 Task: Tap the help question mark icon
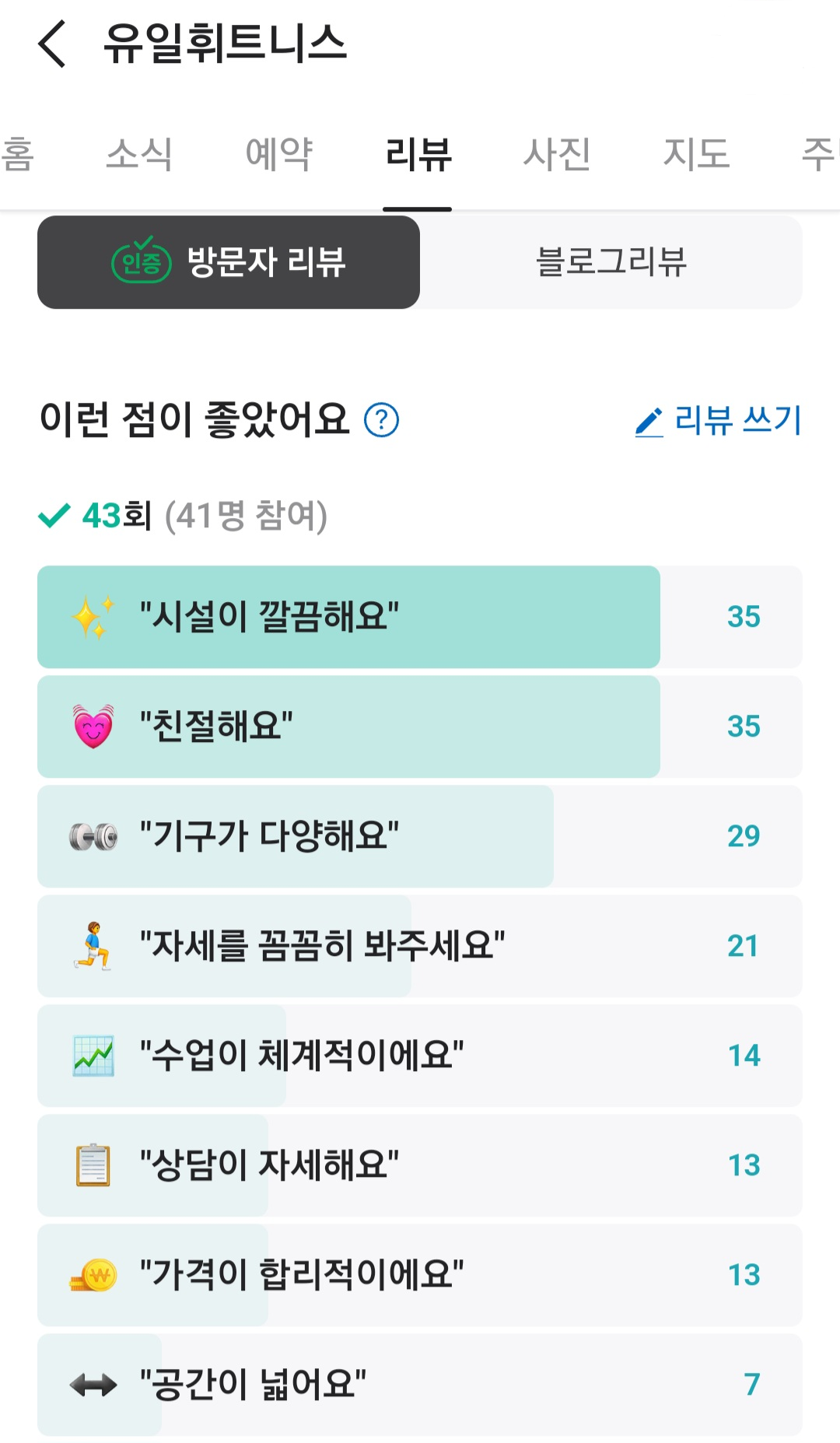click(381, 420)
